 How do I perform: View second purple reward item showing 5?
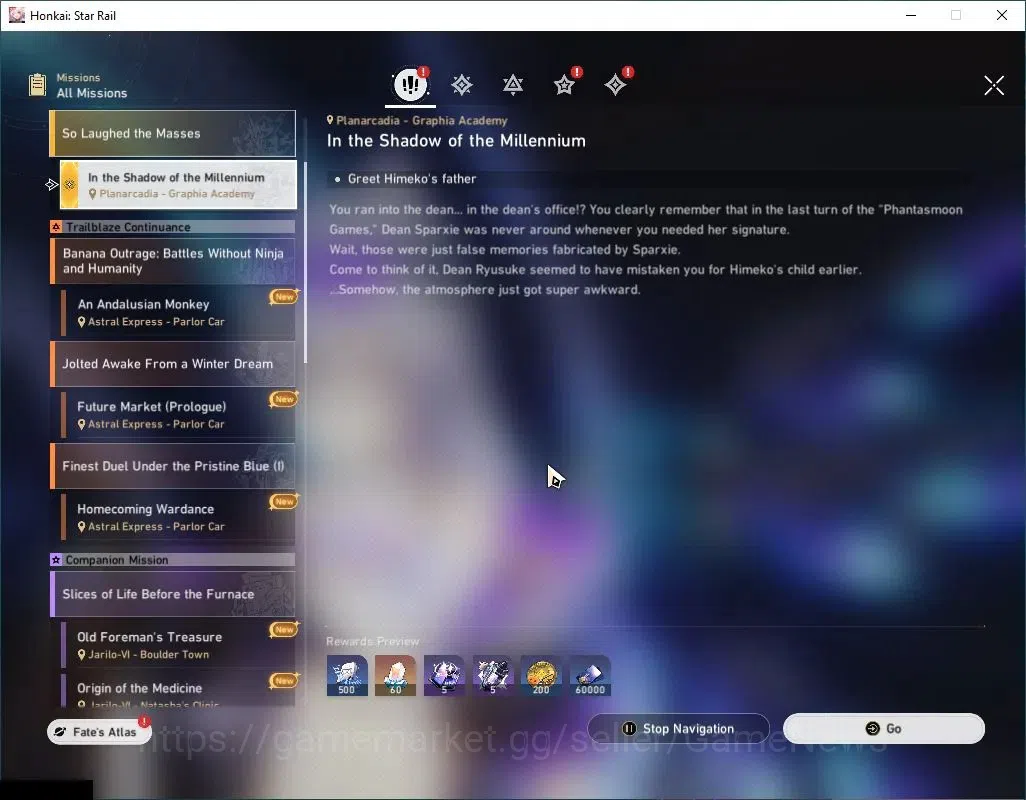493,676
